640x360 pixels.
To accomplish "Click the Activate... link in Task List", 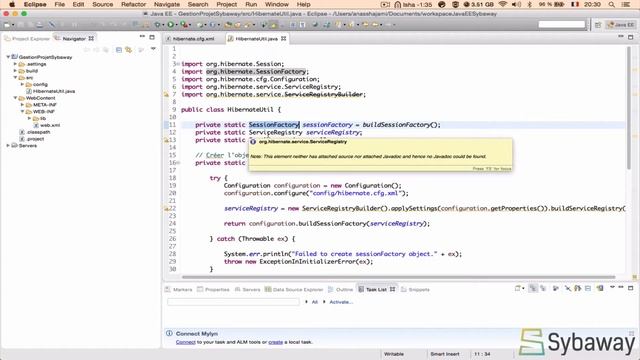I will (341, 302).
